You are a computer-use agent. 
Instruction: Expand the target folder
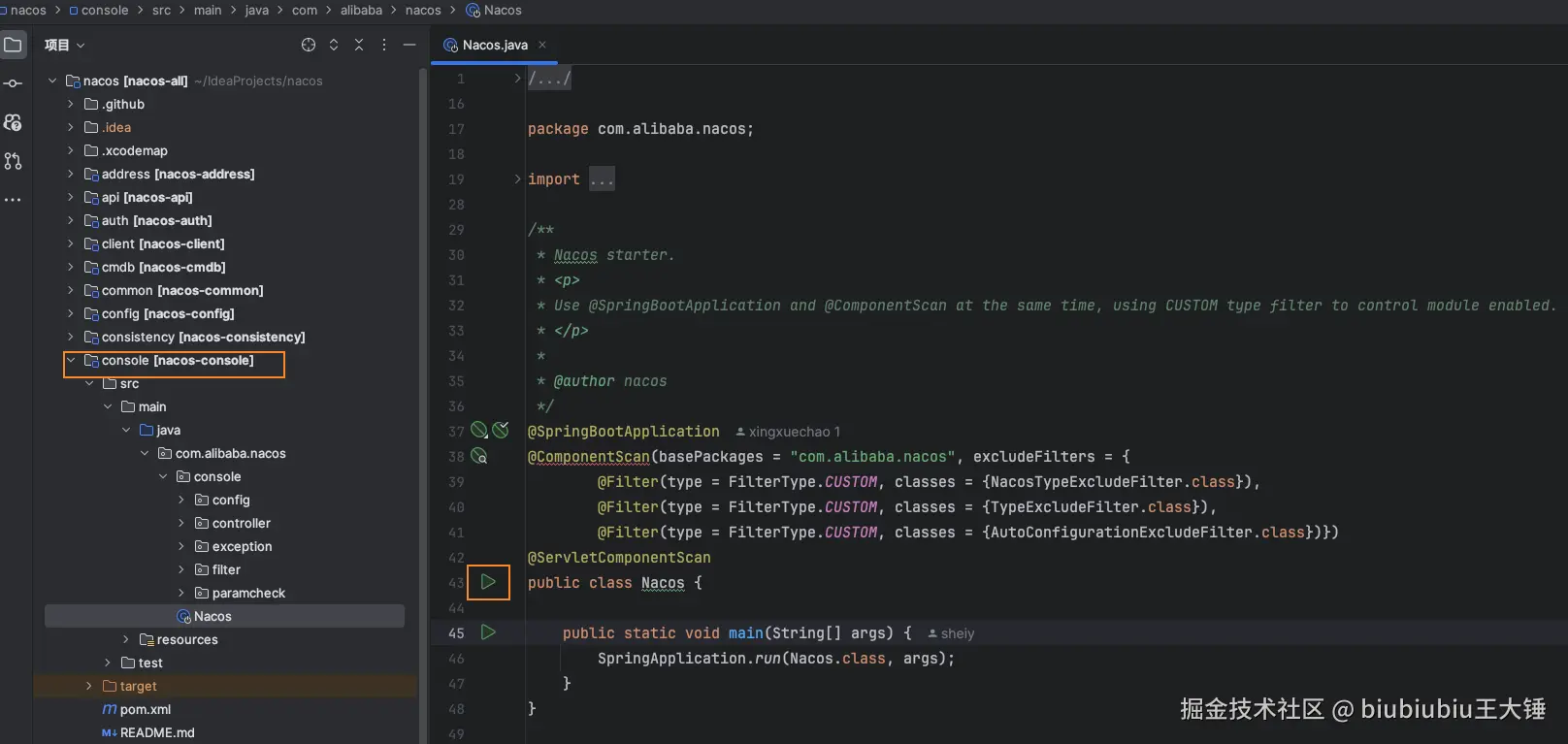pyautogui.click(x=89, y=686)
